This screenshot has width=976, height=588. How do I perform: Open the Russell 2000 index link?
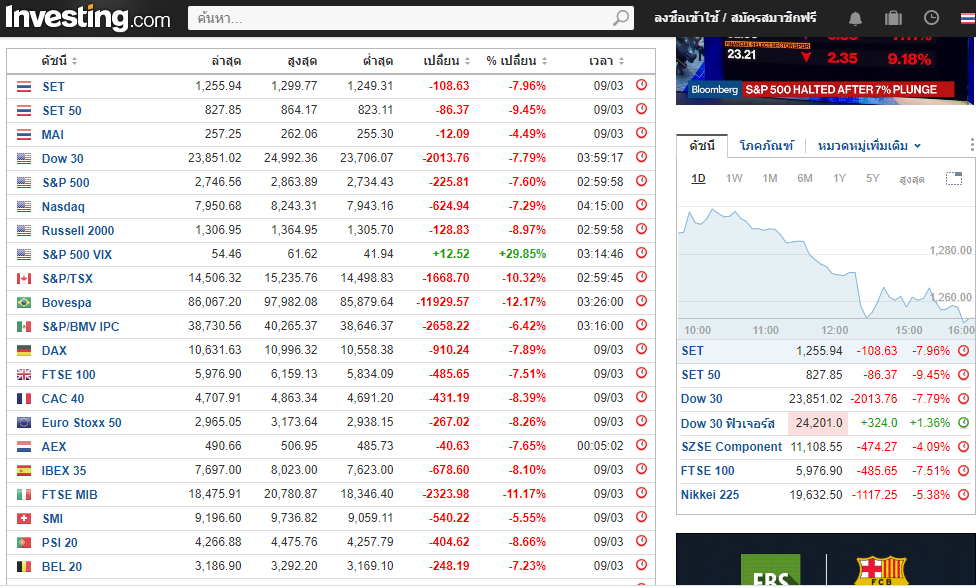point(78,231)
